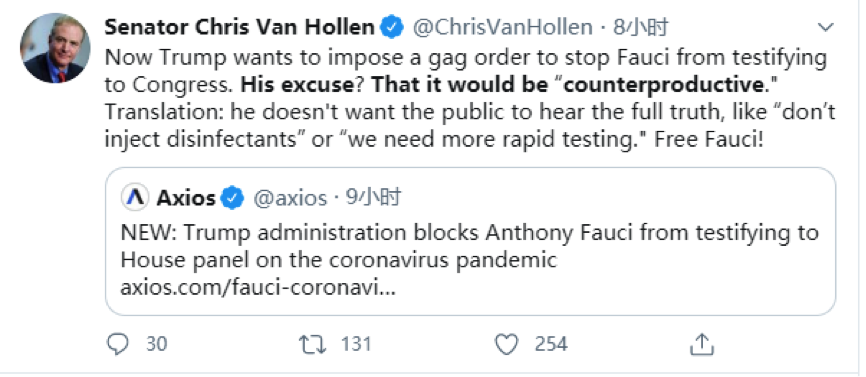This screenshot has height=377, width=866.
Task: Click the 30 replies count
Action: coord(156,344)
